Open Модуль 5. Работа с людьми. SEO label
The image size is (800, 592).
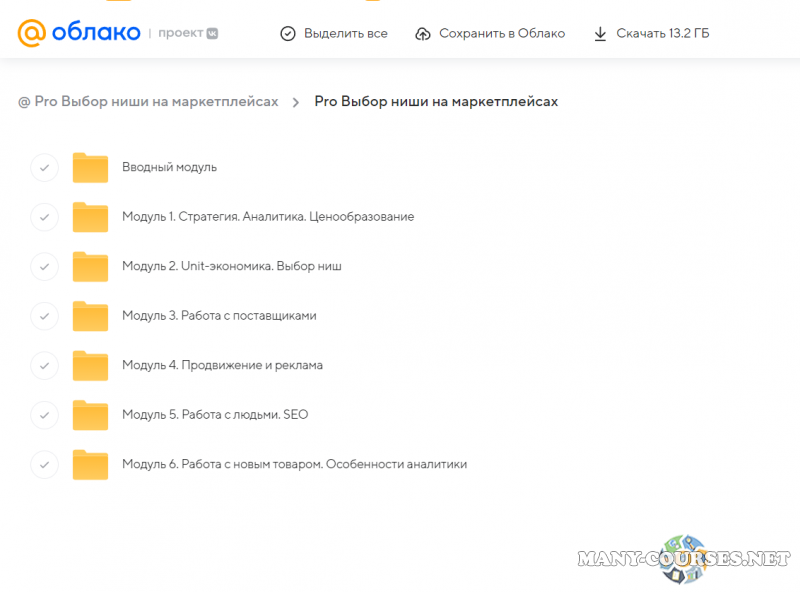pyautogui.click(x=215, y=415)
